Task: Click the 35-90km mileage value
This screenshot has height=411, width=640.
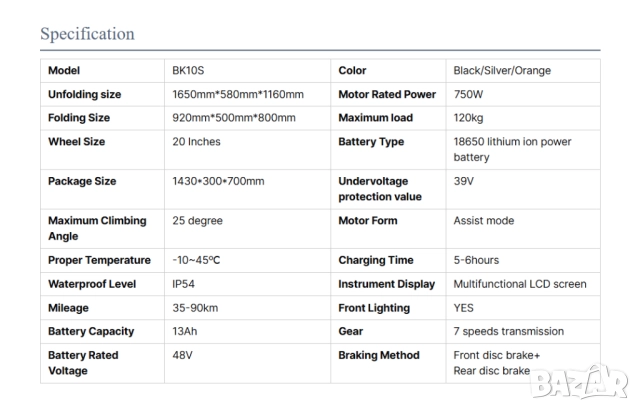Action: pyautogui.click(x=197, y=308)
